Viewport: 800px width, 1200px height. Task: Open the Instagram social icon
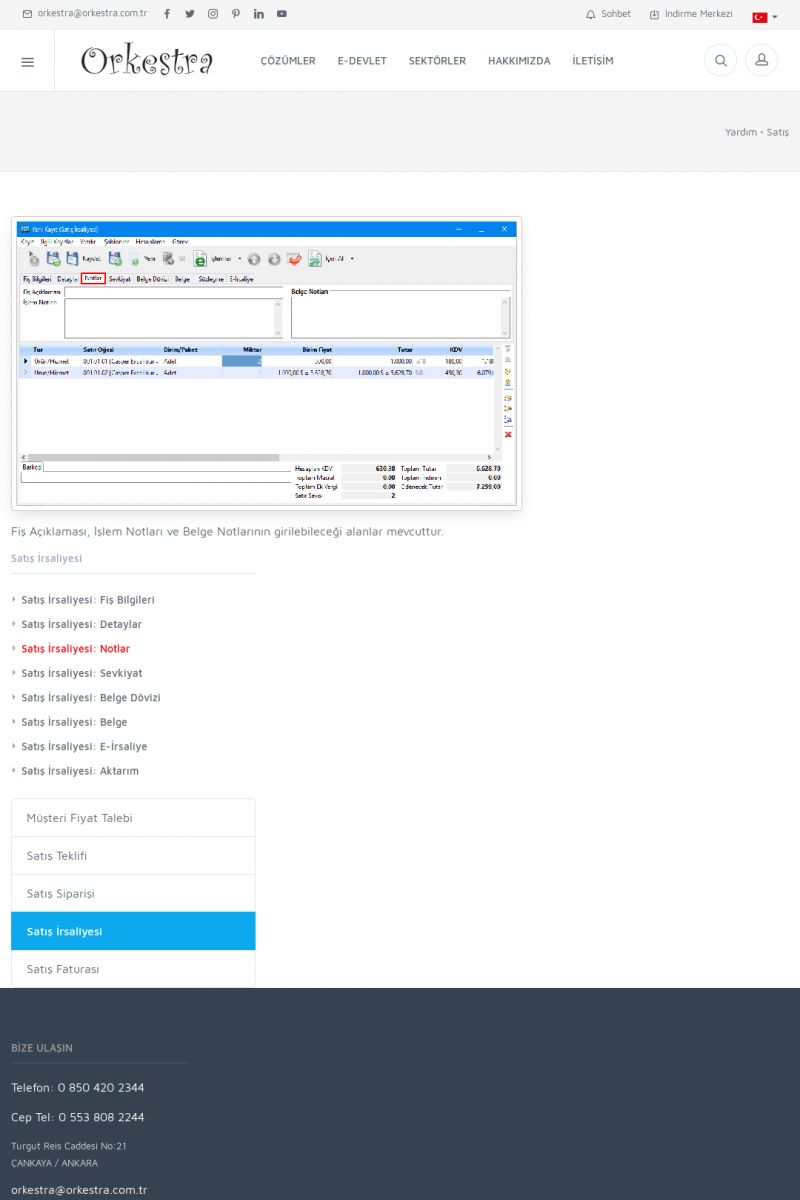[x=213, y=14]
